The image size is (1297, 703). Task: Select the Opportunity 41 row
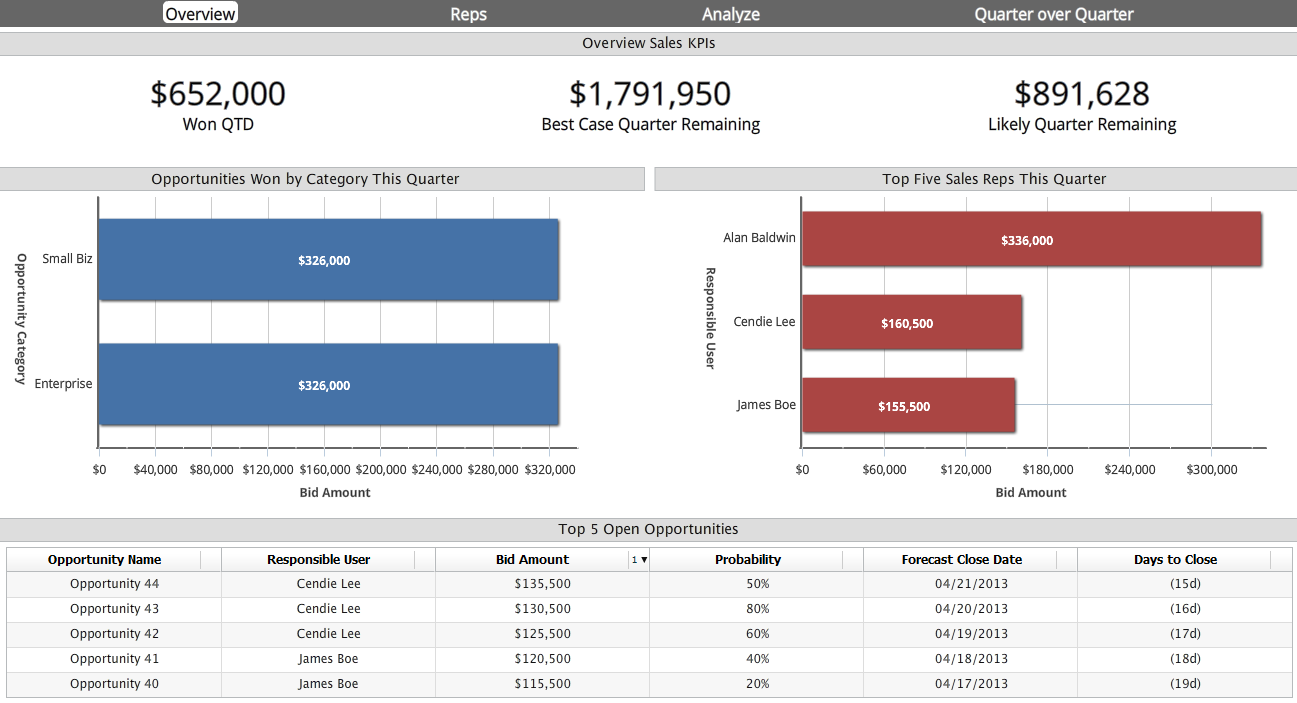click(x=649, y=659)
